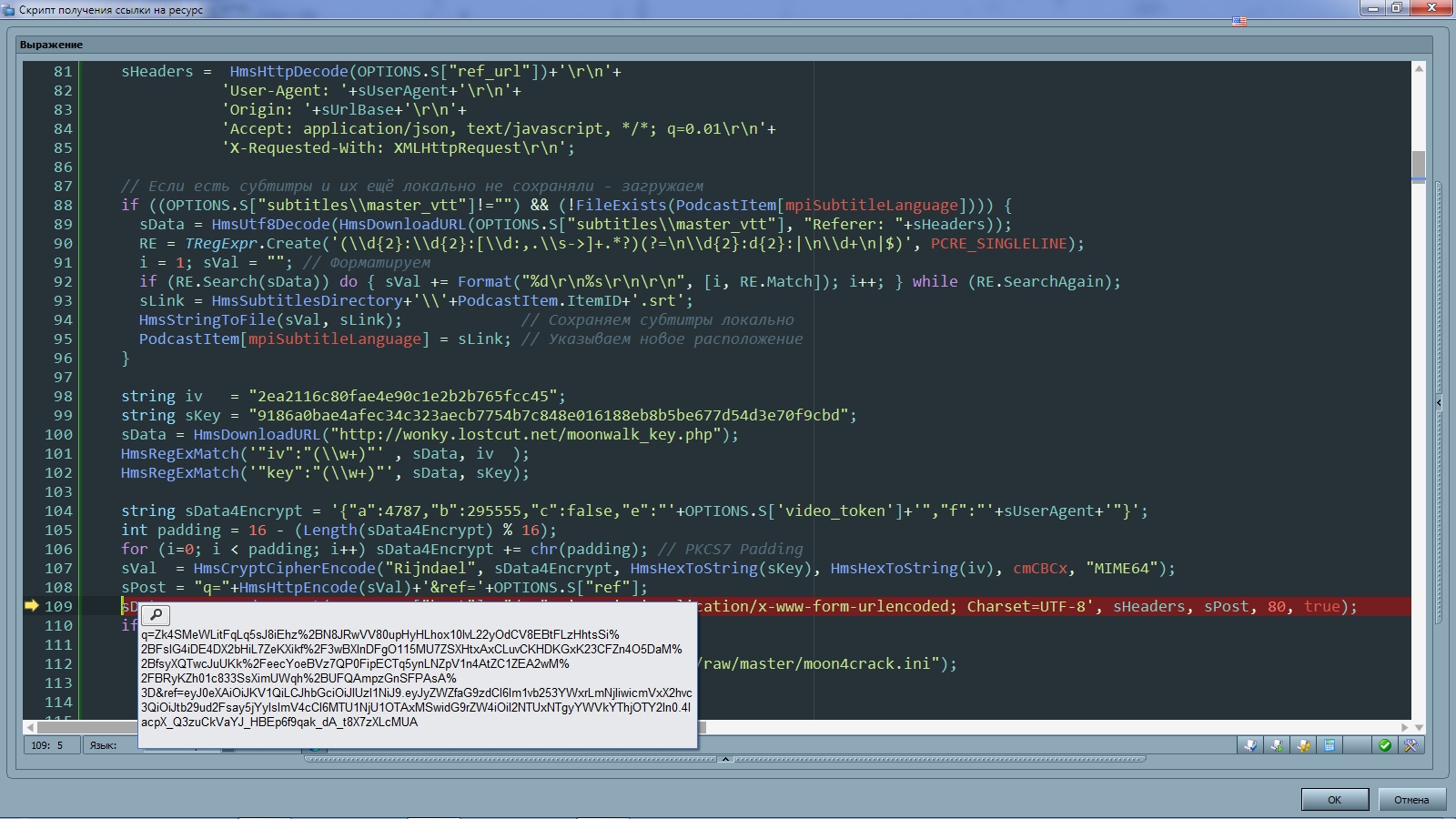
Task: Expand the bottom panel splitter arrow
Action: point(725,759)
